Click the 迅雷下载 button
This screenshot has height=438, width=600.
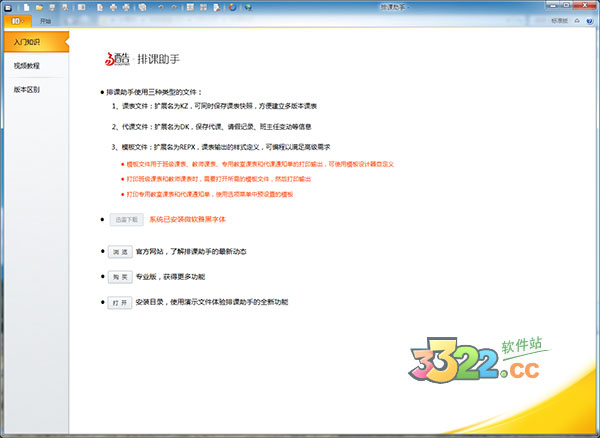(127, 220)
